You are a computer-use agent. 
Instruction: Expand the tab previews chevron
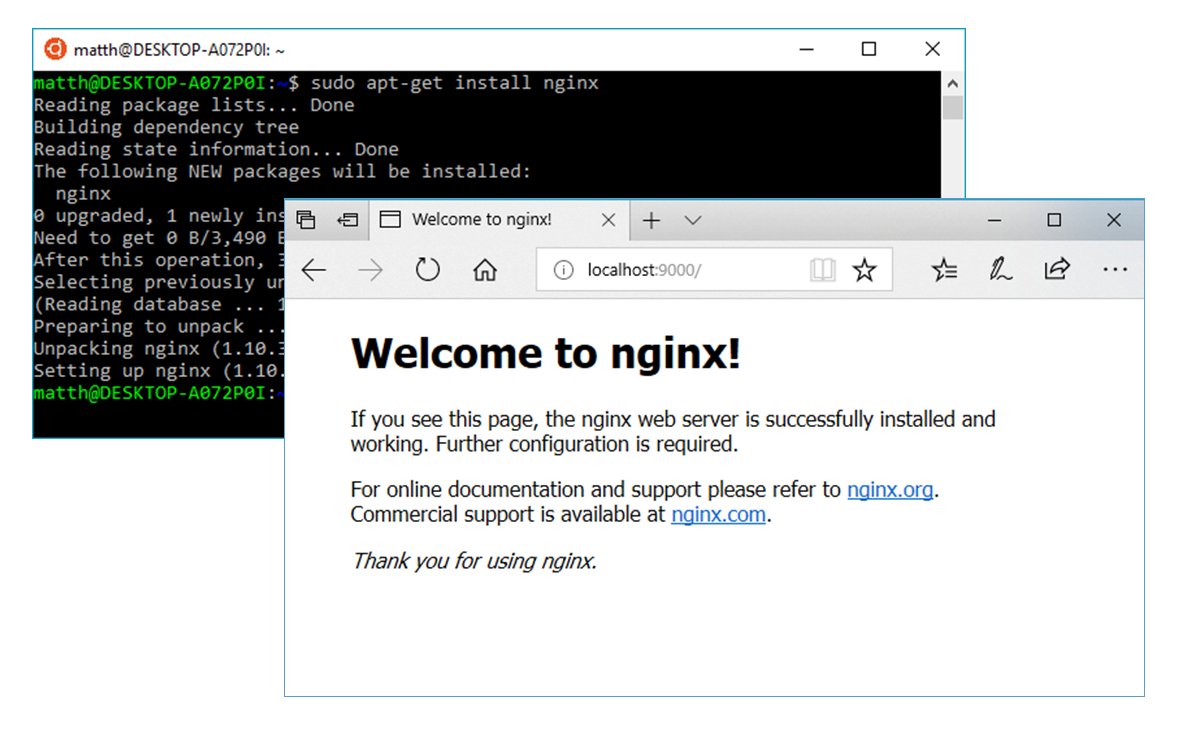[693, 220]
